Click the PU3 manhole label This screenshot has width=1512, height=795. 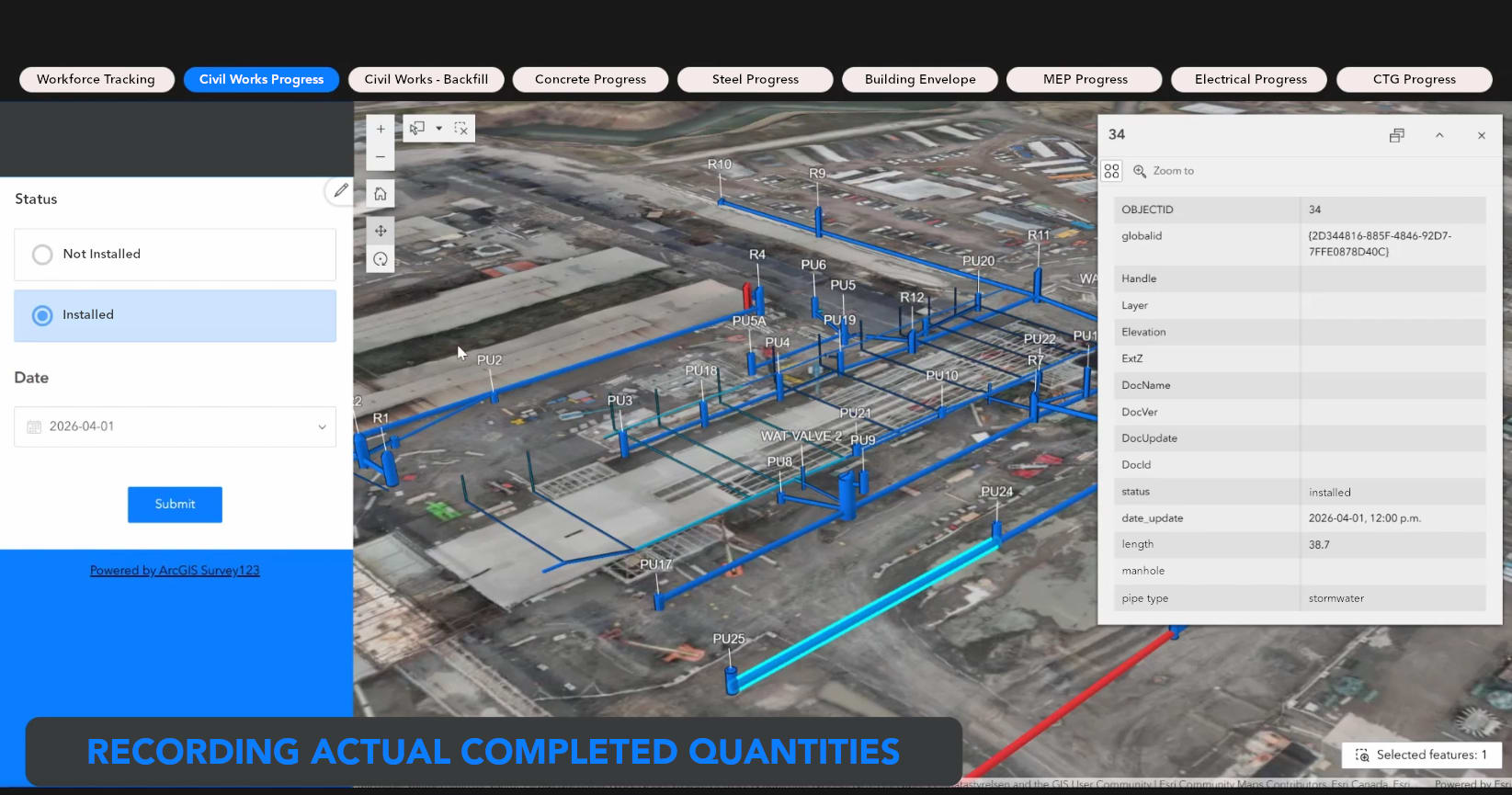click(x=620, y=401)
